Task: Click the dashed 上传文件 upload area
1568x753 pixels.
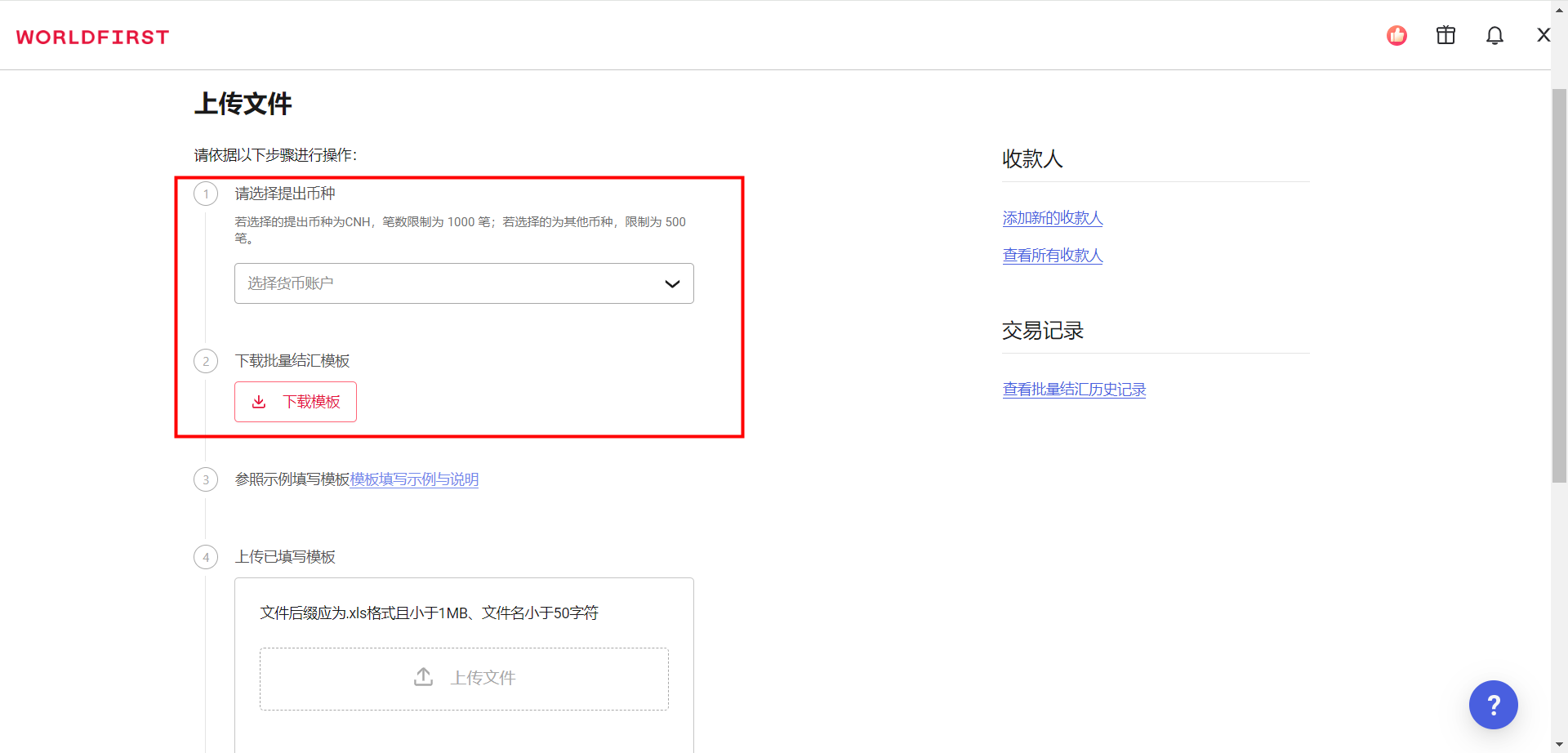Action: point(464,678)
